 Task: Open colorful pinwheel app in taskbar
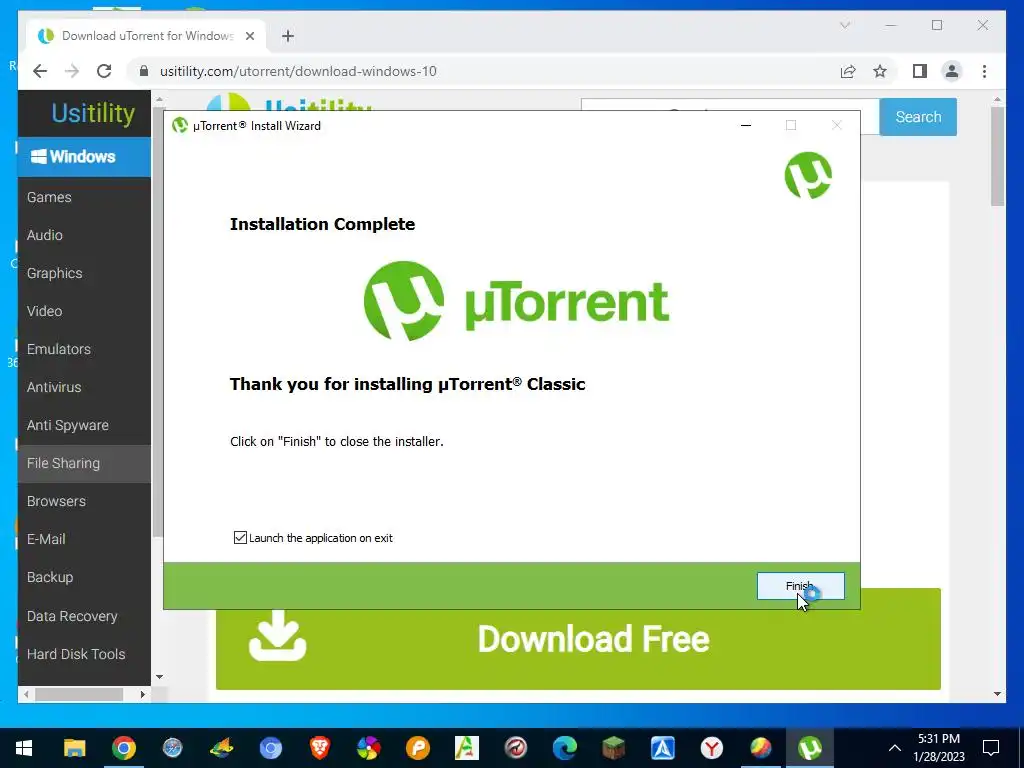pyautogui.click(x=368, y=748)
